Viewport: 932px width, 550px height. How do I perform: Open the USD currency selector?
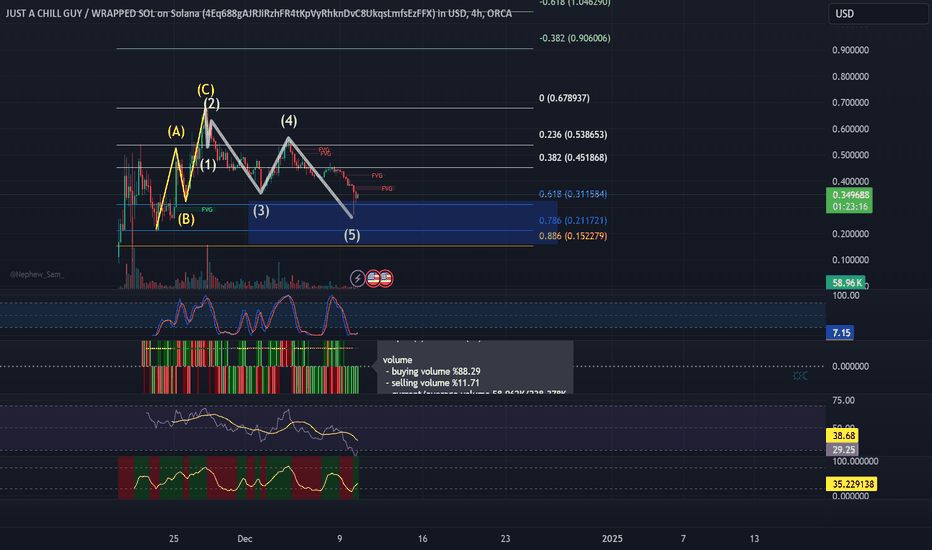[x=878, y=14]
